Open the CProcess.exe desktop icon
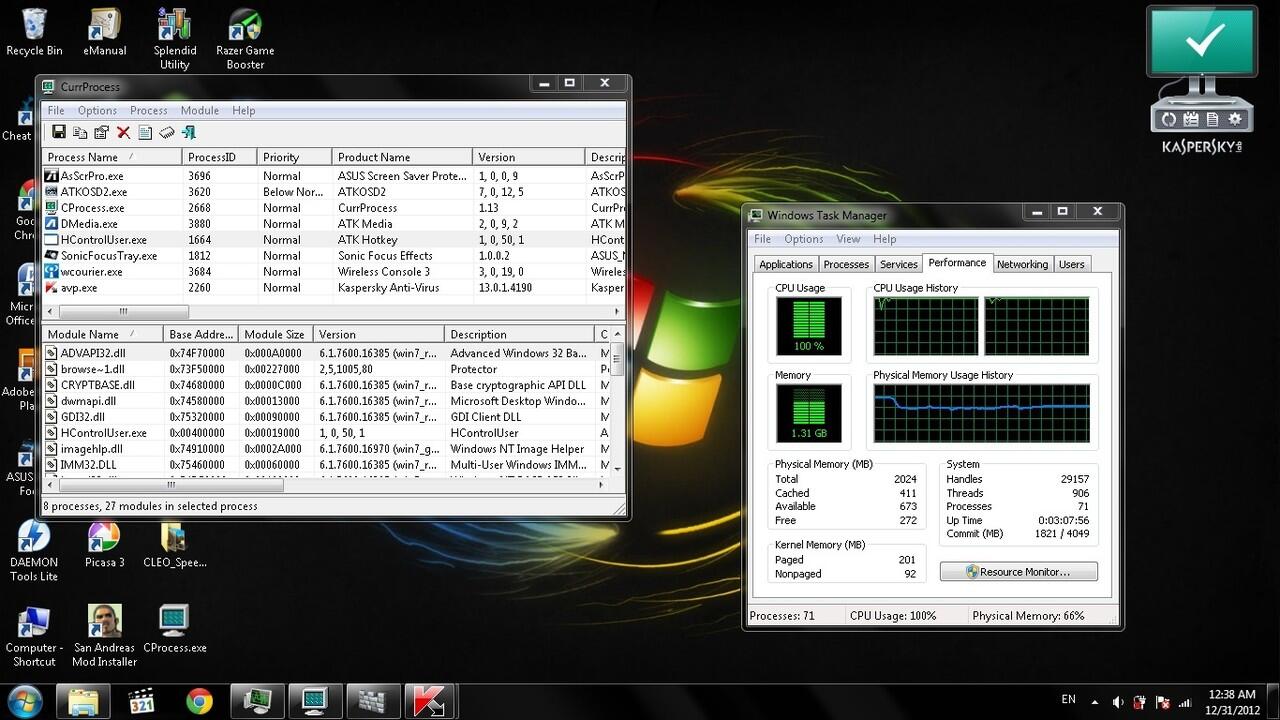Viewport: 1280px width, 720px height. pyautogui.click(x=175, y=629)
